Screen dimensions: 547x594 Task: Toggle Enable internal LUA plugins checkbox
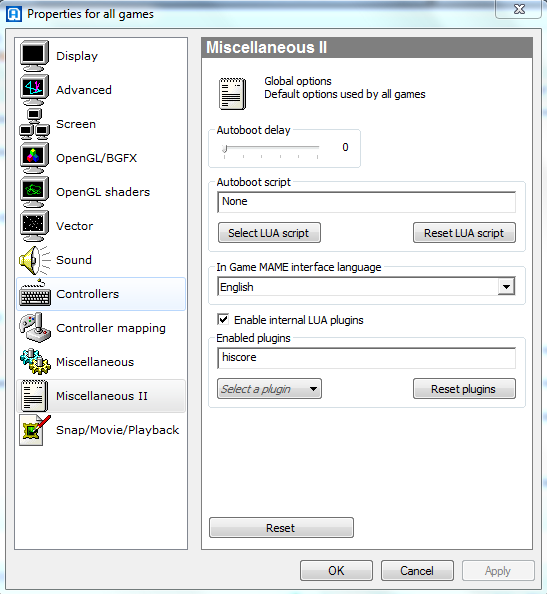pos(223,319)
